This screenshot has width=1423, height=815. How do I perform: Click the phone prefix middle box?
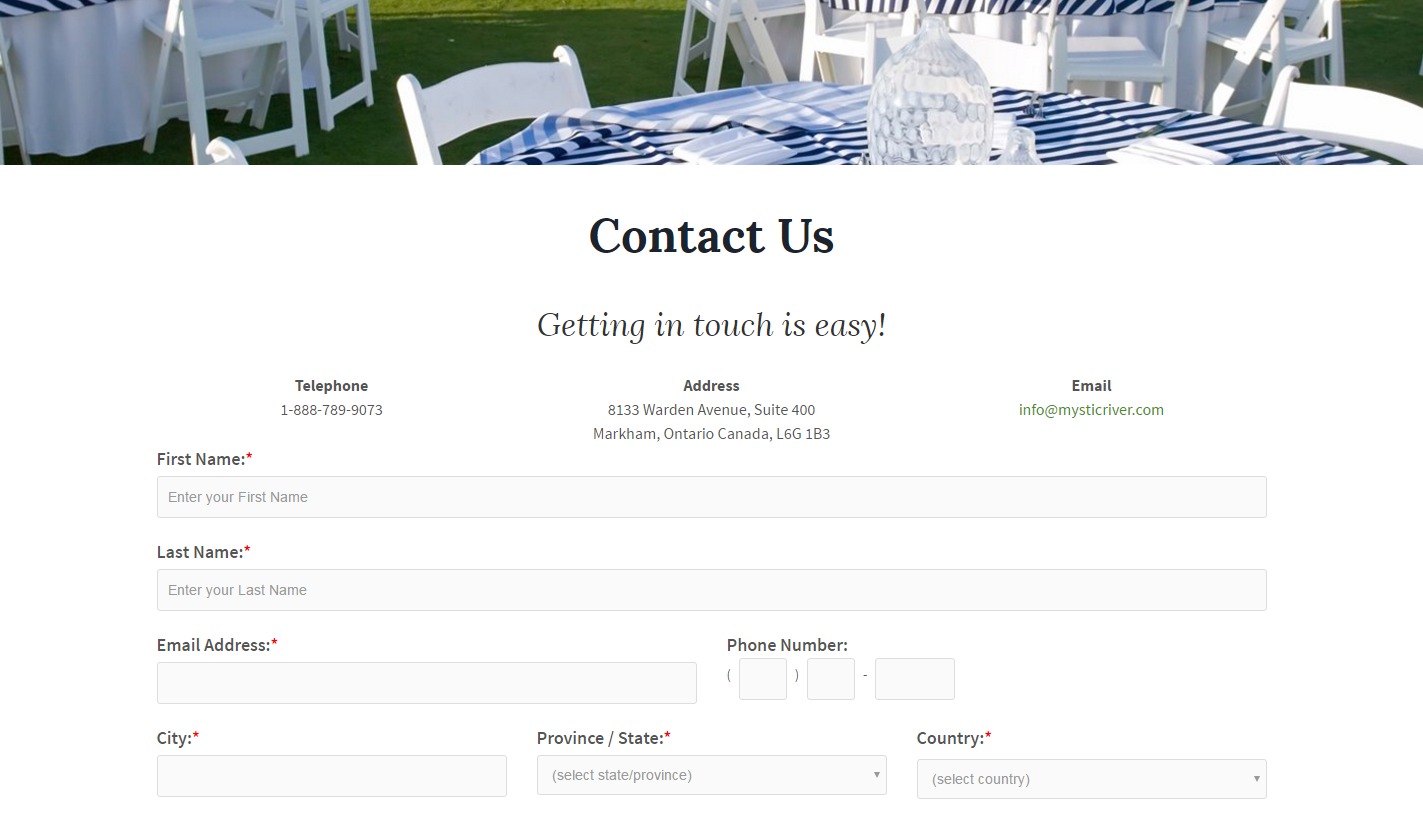(831, 679)
